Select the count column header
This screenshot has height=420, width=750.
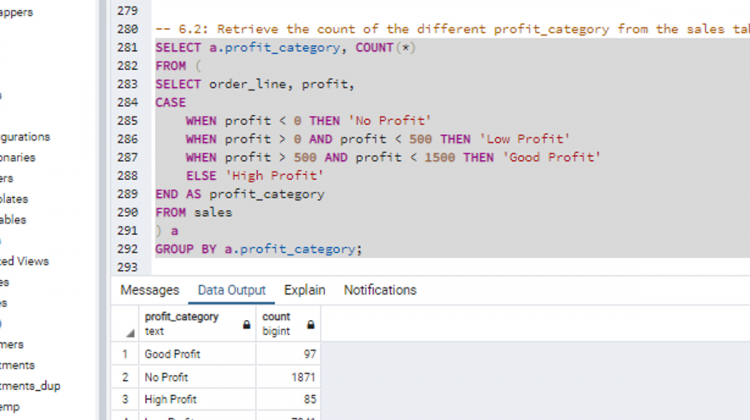click(280, 323)
